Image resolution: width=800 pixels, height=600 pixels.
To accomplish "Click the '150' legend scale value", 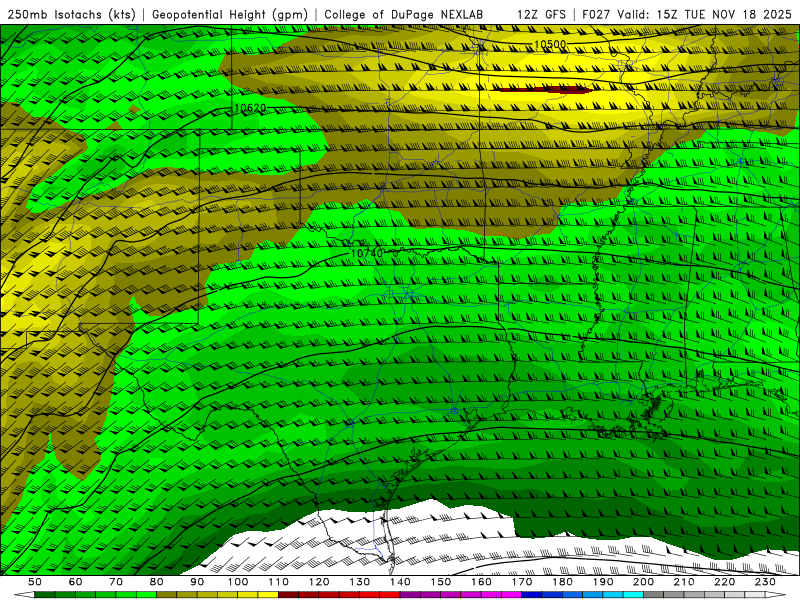I will [441, 582].
